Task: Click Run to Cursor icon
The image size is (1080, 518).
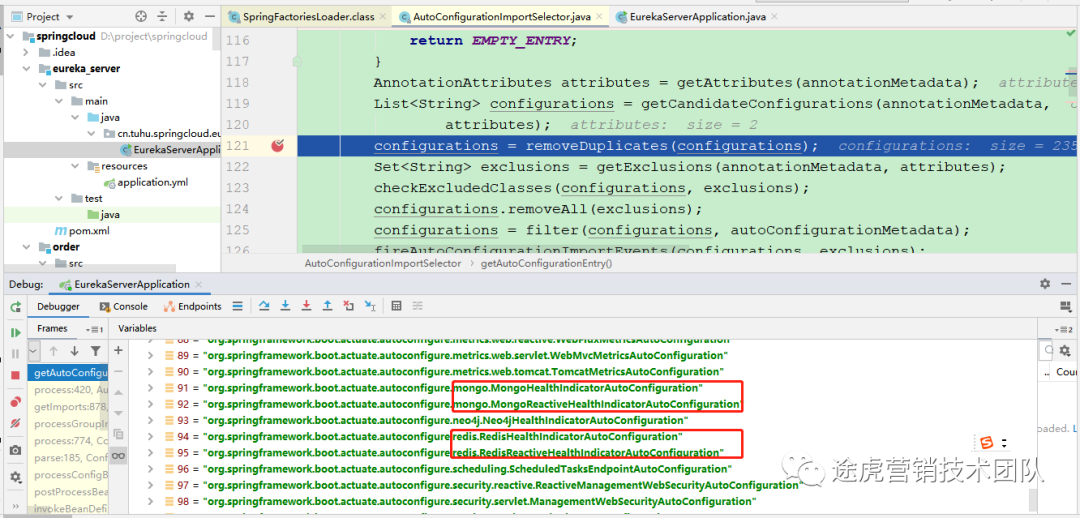Action: click(x=370, y=306)
